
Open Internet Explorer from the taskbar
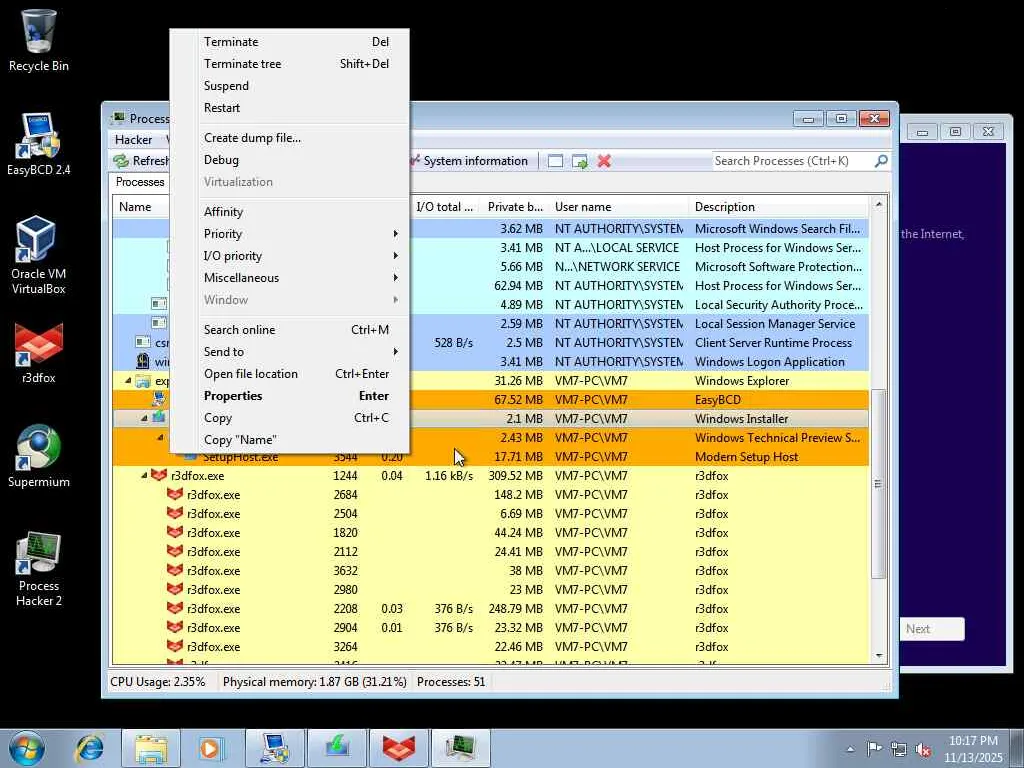[x=89, y=748]
